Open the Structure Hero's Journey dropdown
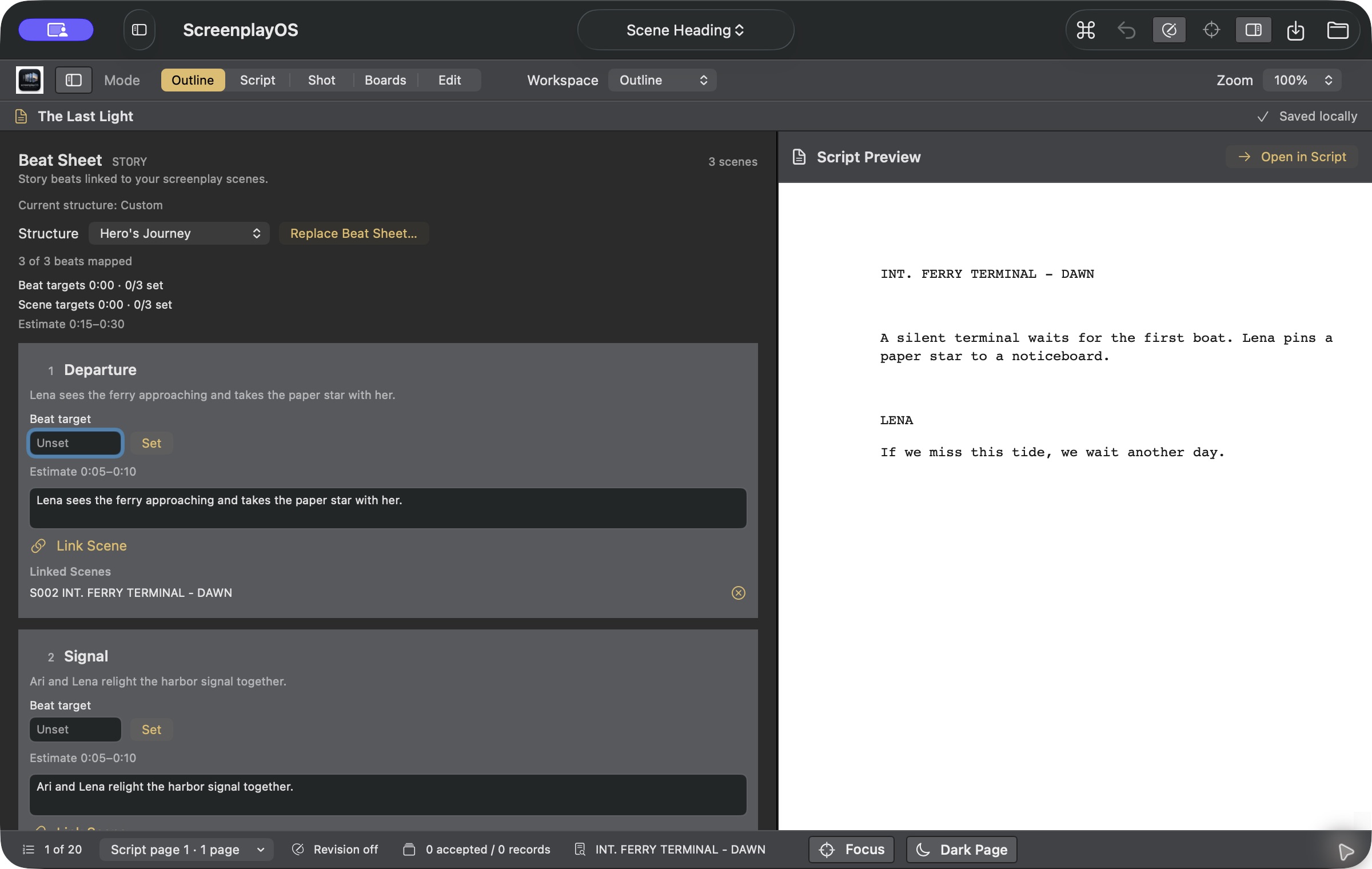The image size is (1372, 869). pyautogui.click(x=179, y=233)
